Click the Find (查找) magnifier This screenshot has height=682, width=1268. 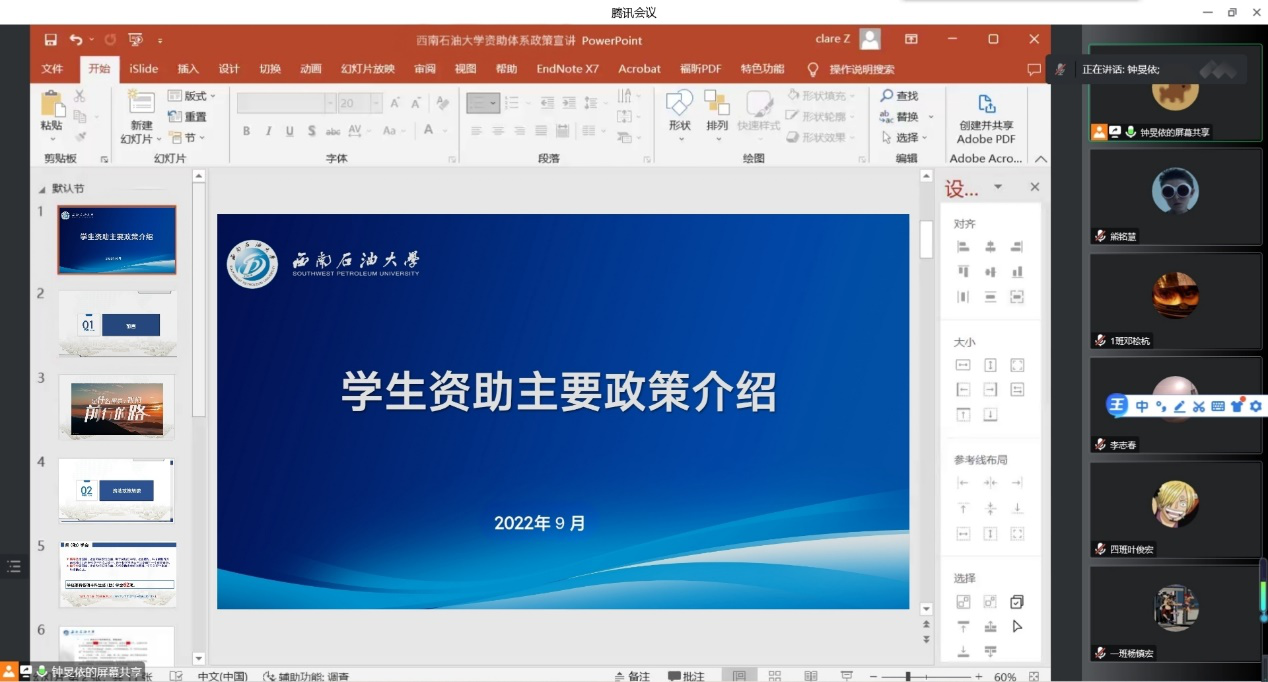click(x=887, y=96)
